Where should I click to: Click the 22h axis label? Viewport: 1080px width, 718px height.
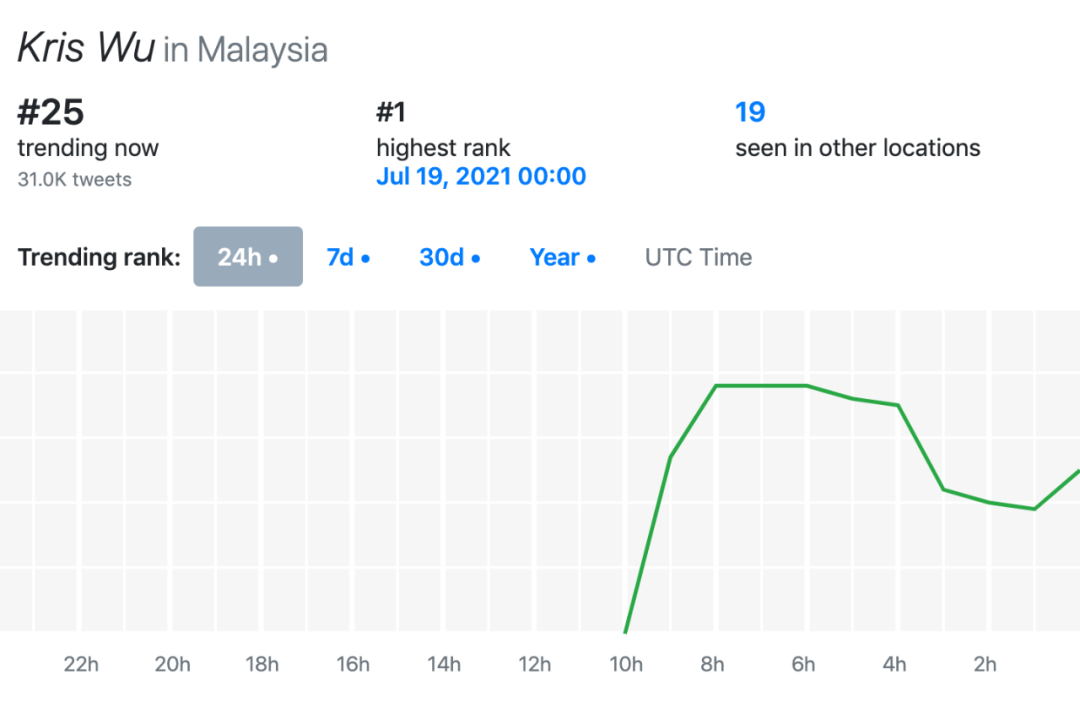pyautogui.click(x=81, y=664)
